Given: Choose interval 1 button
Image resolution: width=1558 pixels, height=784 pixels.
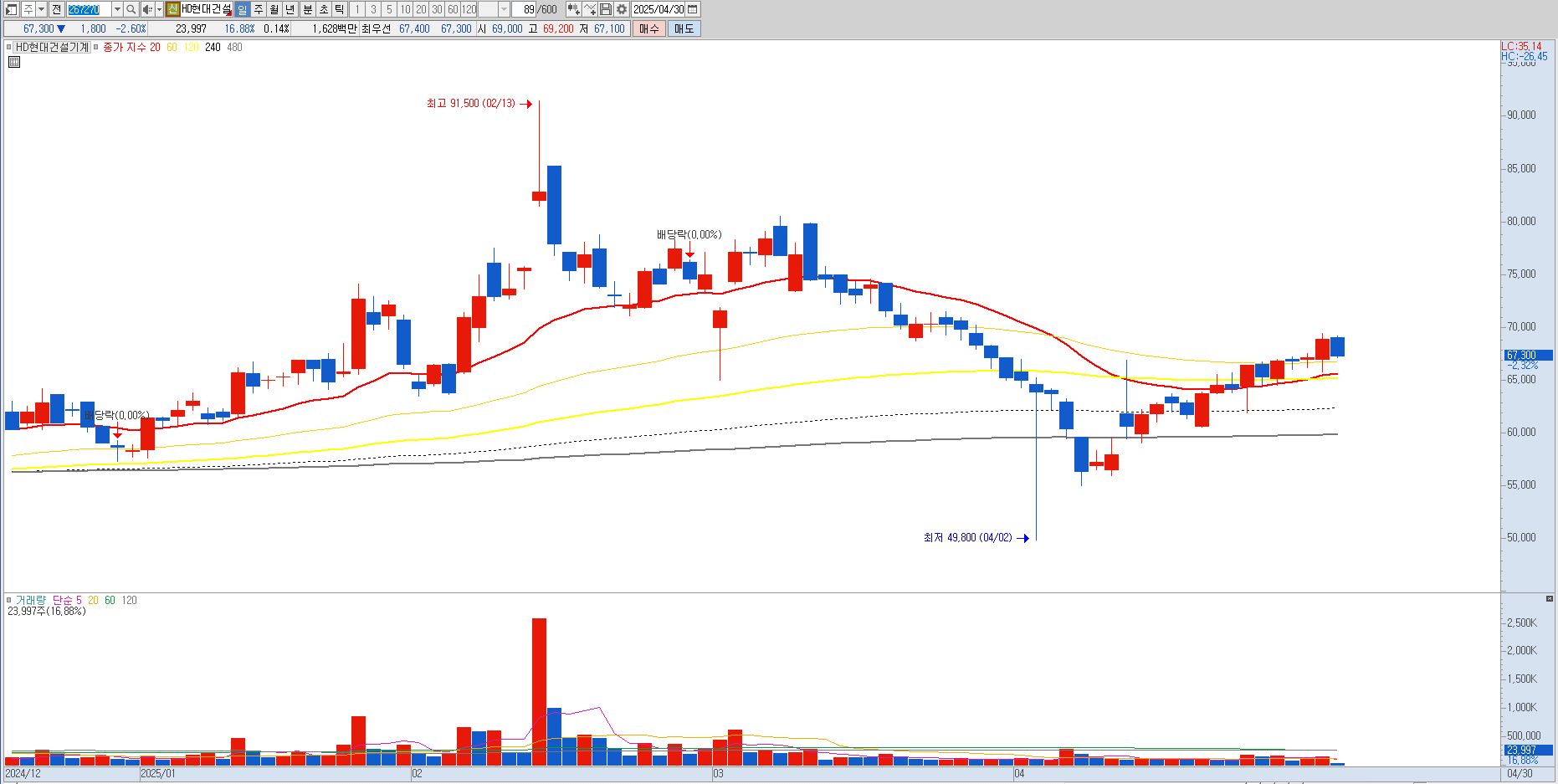Looking at the screenshot, I should tap(357, 9).
